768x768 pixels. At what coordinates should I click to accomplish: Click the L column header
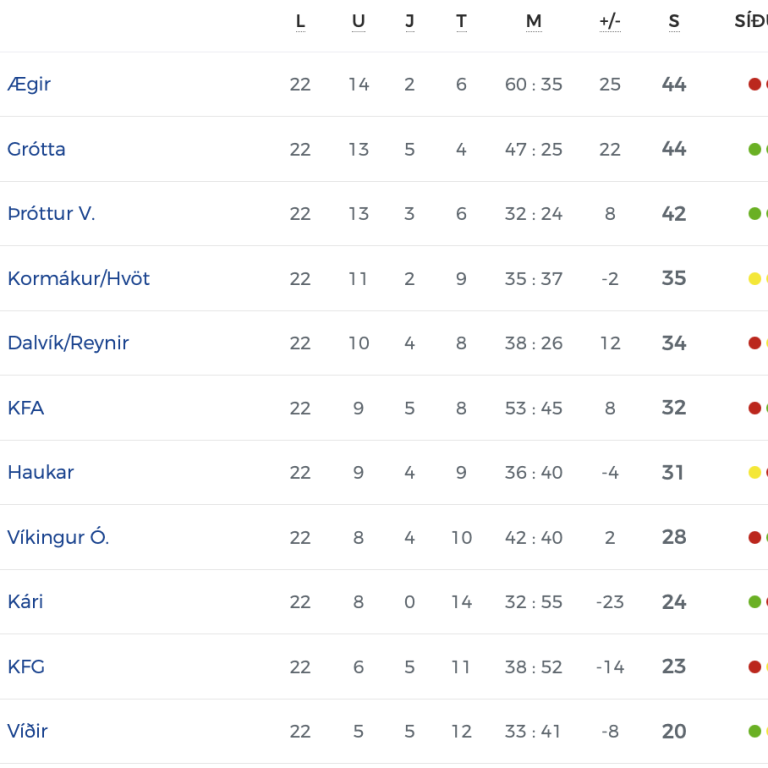coord(300,22)
